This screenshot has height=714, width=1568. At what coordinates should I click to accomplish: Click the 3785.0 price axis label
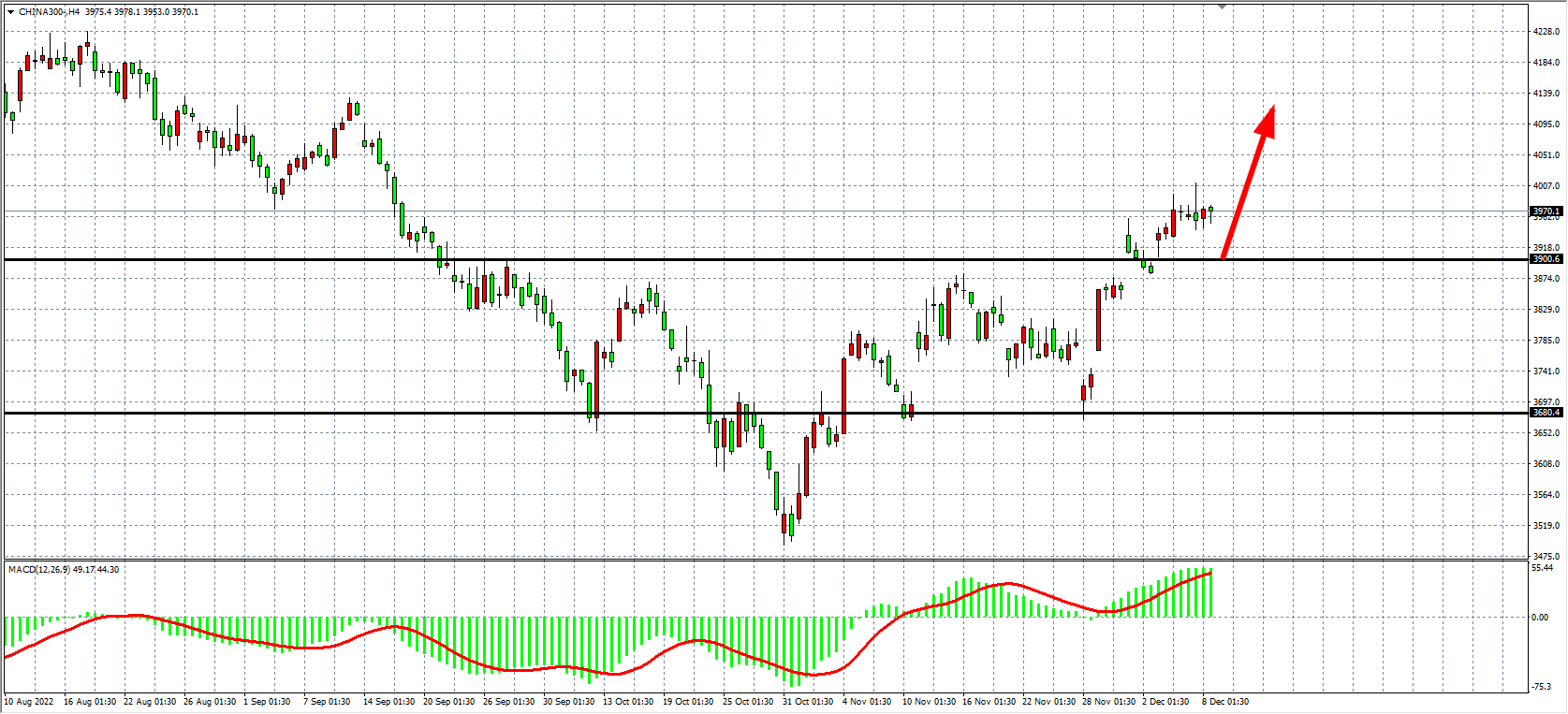point(1546,341)
